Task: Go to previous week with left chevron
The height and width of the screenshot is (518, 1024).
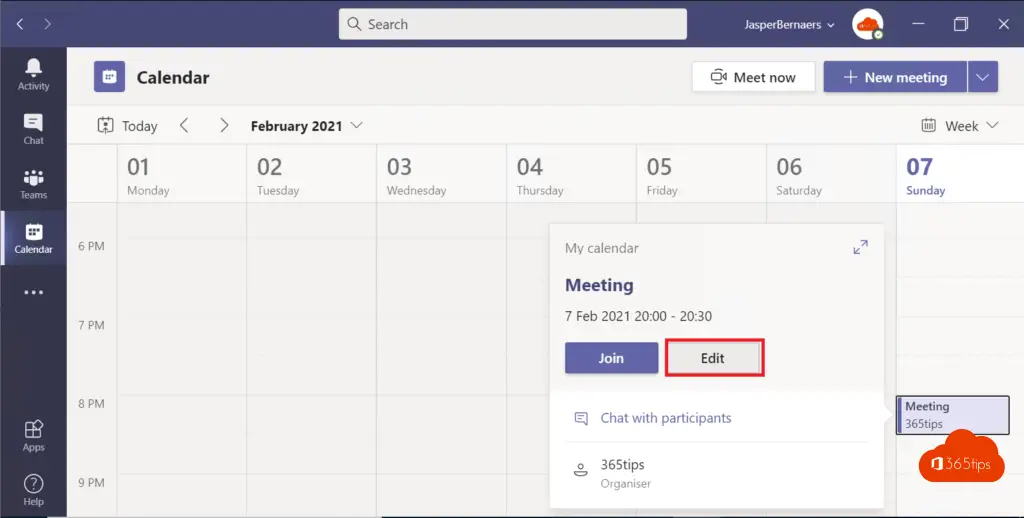Action: click(184, 126)
